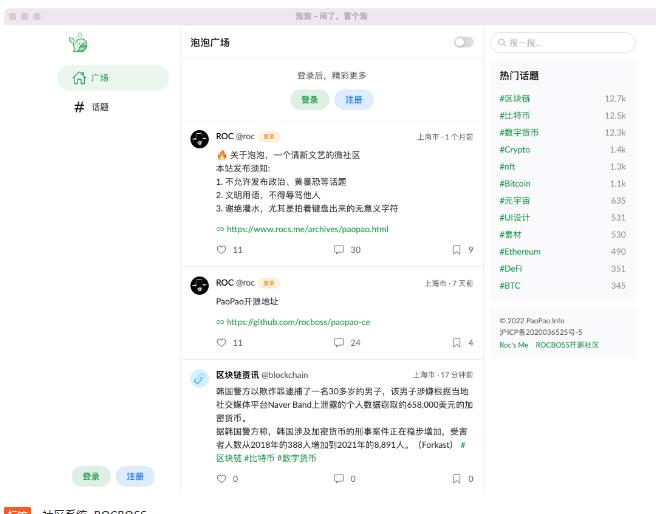Click the 注册 button at sidebar bottom

coord(135,476)
